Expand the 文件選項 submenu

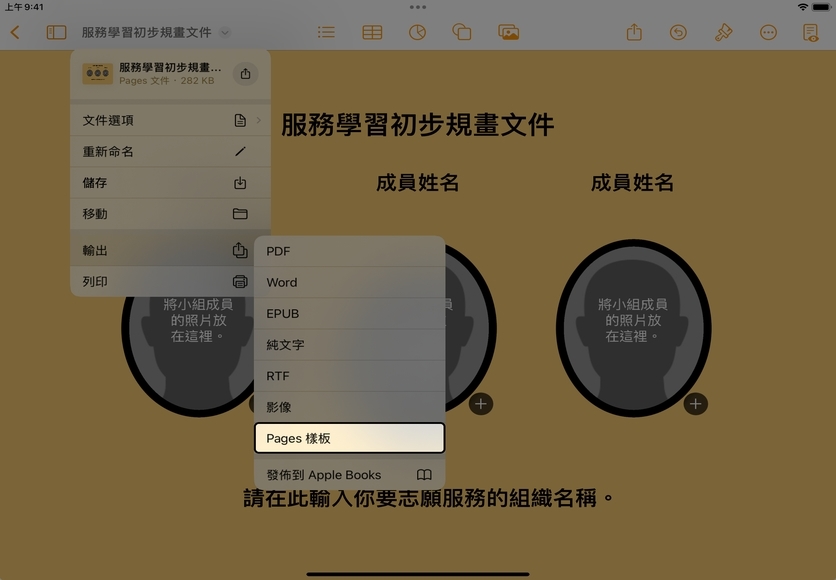tap(169, 121)
